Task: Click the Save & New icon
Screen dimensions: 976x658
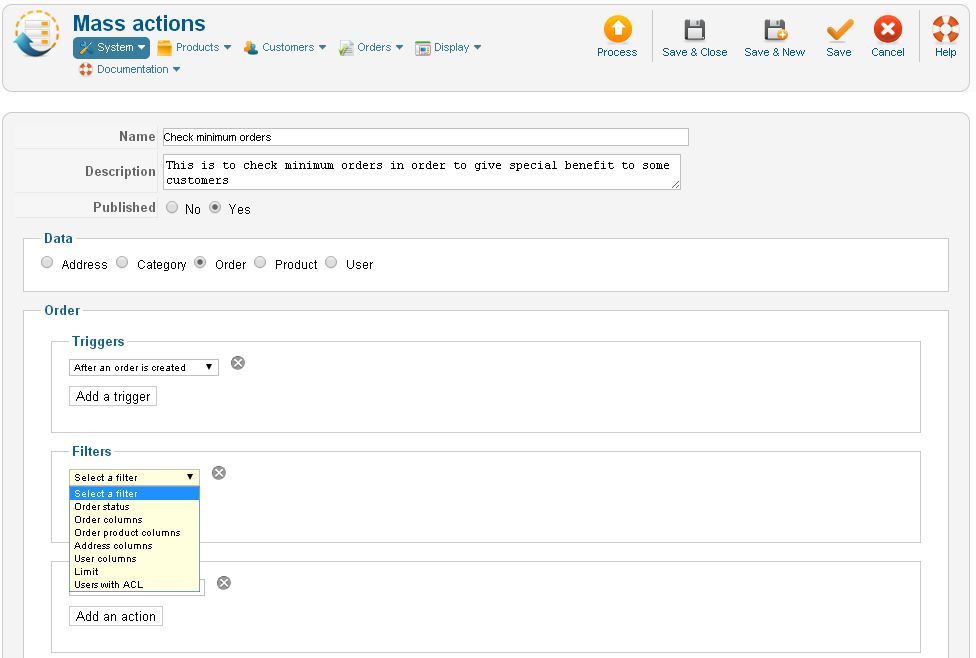Action: 774,30
